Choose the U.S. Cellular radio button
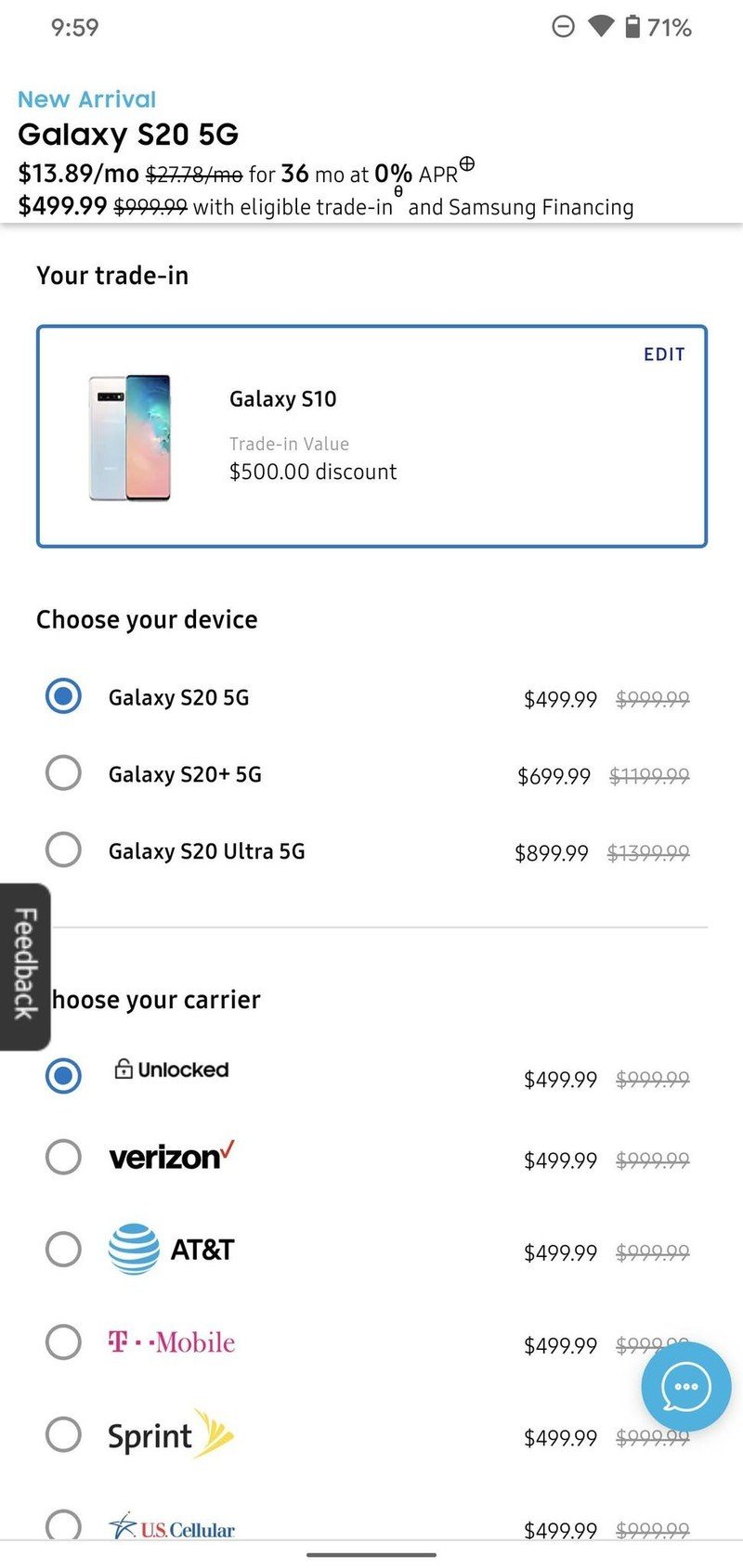The image size is (743, 1568). click(x=63, y=1524)
